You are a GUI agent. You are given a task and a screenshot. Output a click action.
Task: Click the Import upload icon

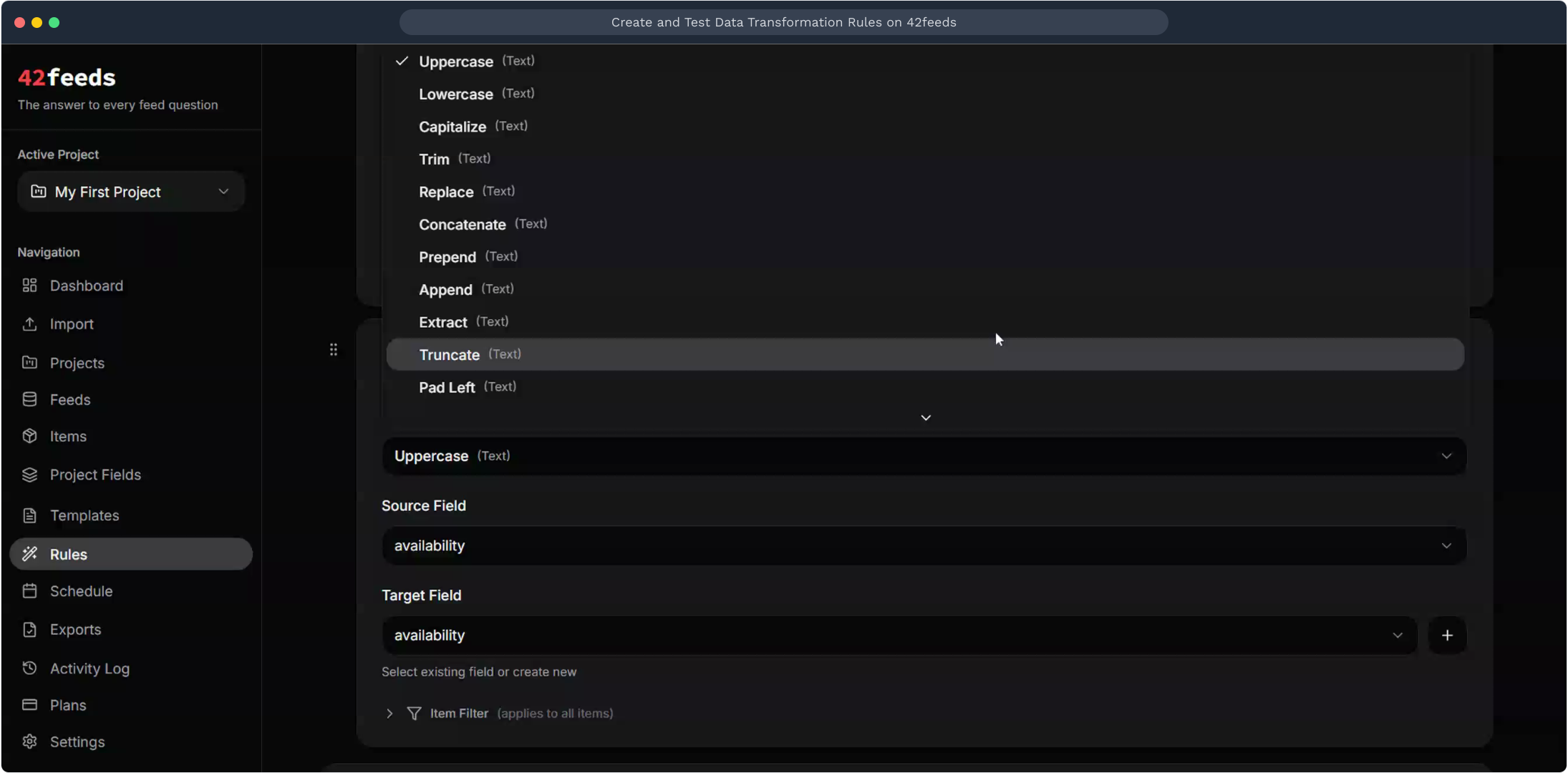29,324
